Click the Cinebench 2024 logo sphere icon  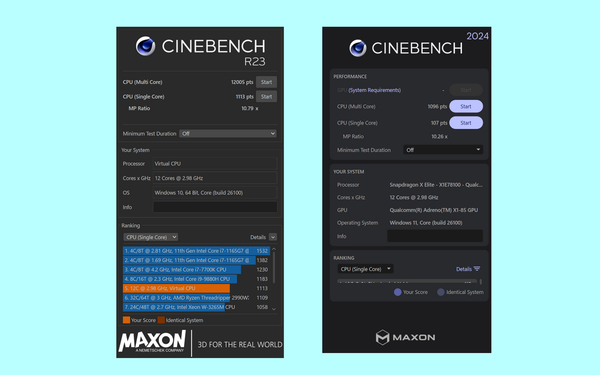point(358,48)
